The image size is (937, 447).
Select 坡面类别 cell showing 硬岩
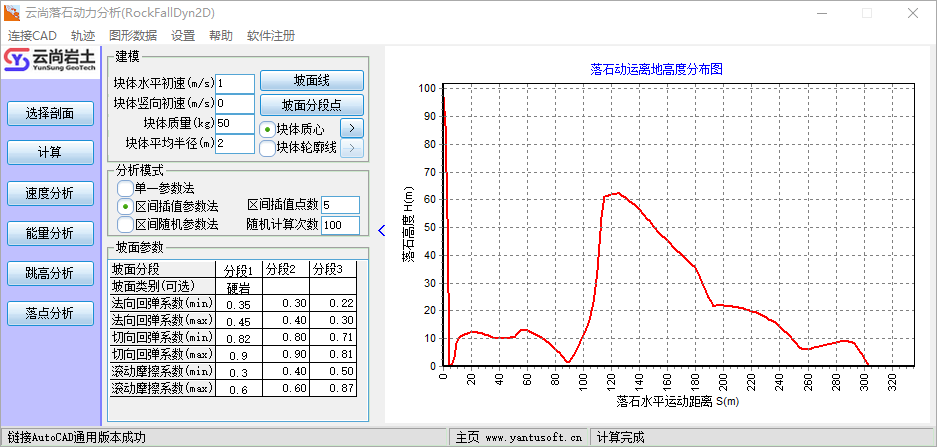pos(238,287)
